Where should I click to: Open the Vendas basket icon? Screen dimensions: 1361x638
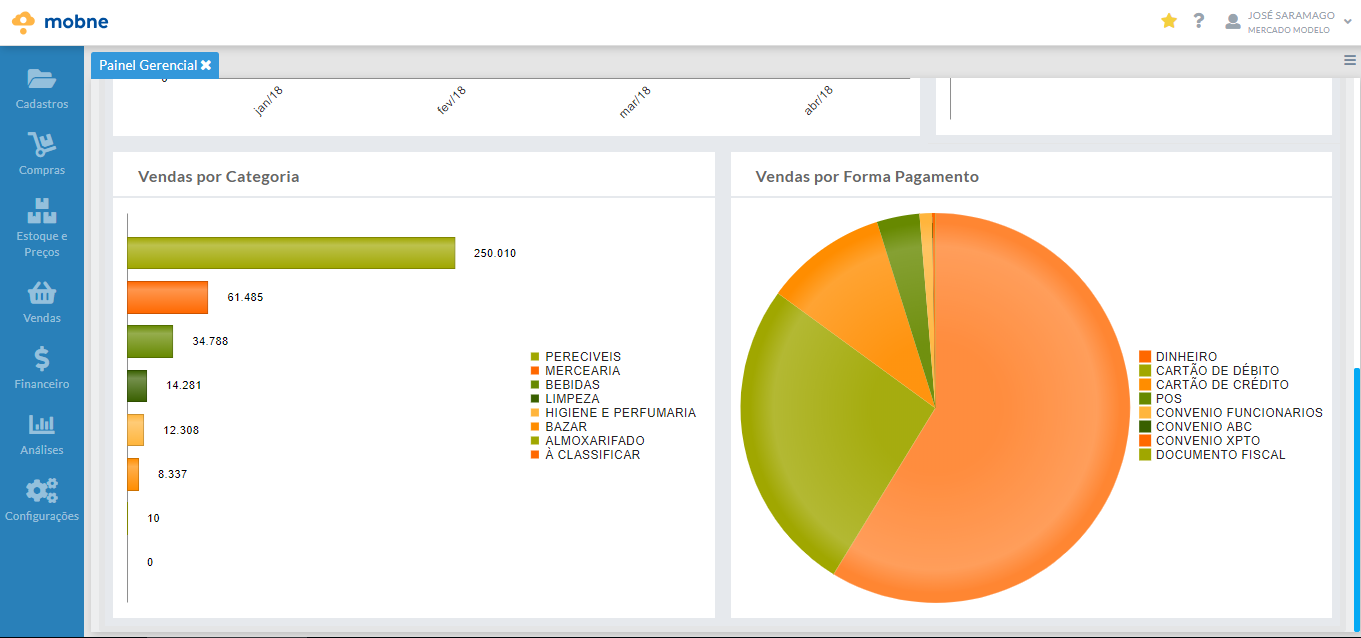click(x=42, y=293)
